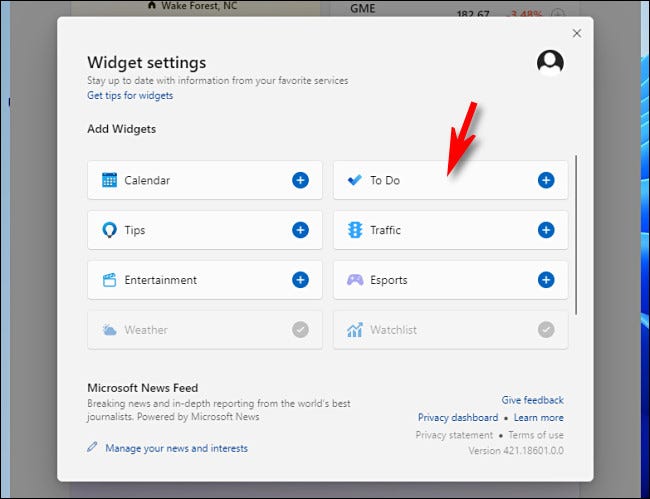Add the Calendar widget with plus button
Image resolution: width=650 pixels, height=499 pixels.
(x=300, y=180)
